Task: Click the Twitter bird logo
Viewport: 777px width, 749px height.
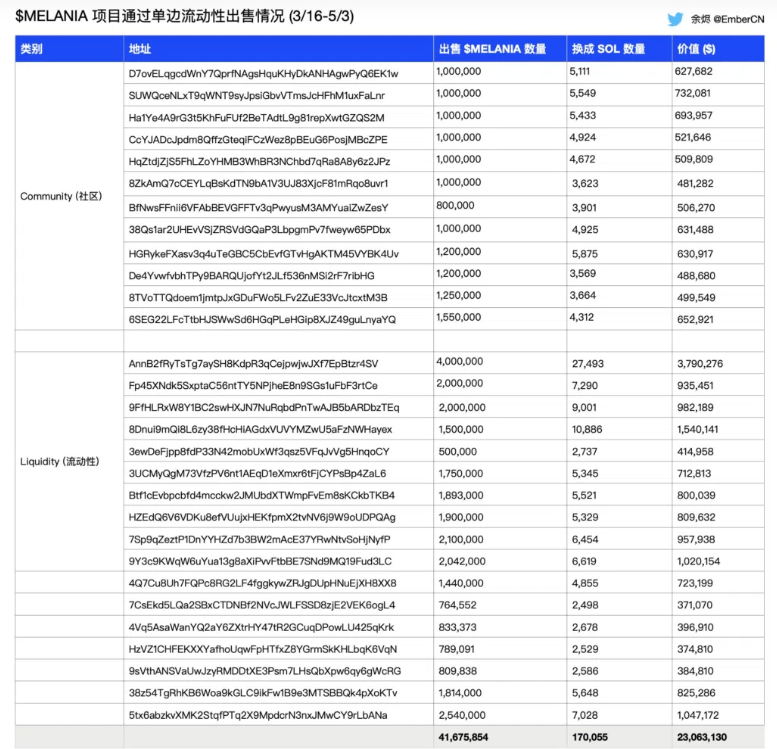Action: tap(675, 19)
